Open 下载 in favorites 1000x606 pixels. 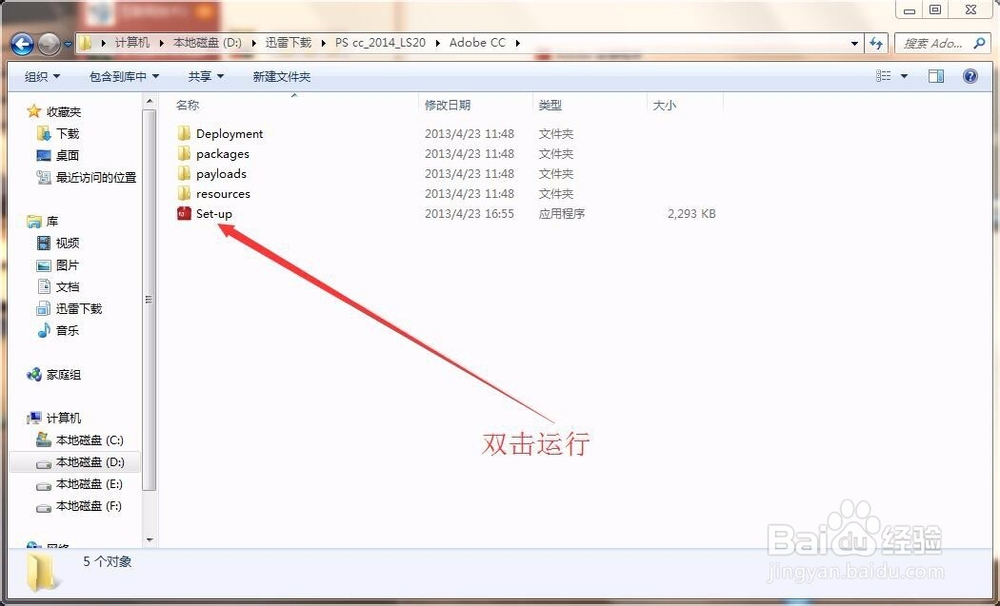[x=68, y=133]
